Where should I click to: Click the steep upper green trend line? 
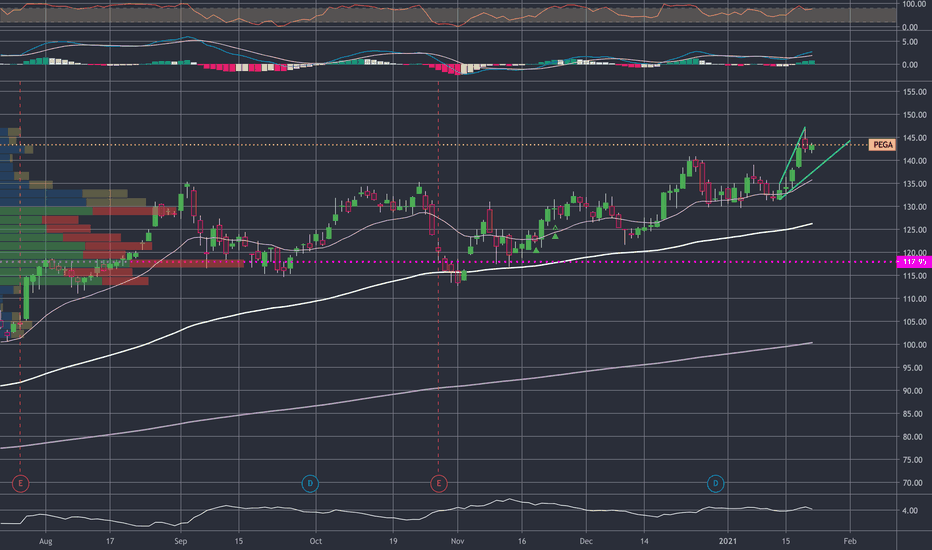coord(792,156)
